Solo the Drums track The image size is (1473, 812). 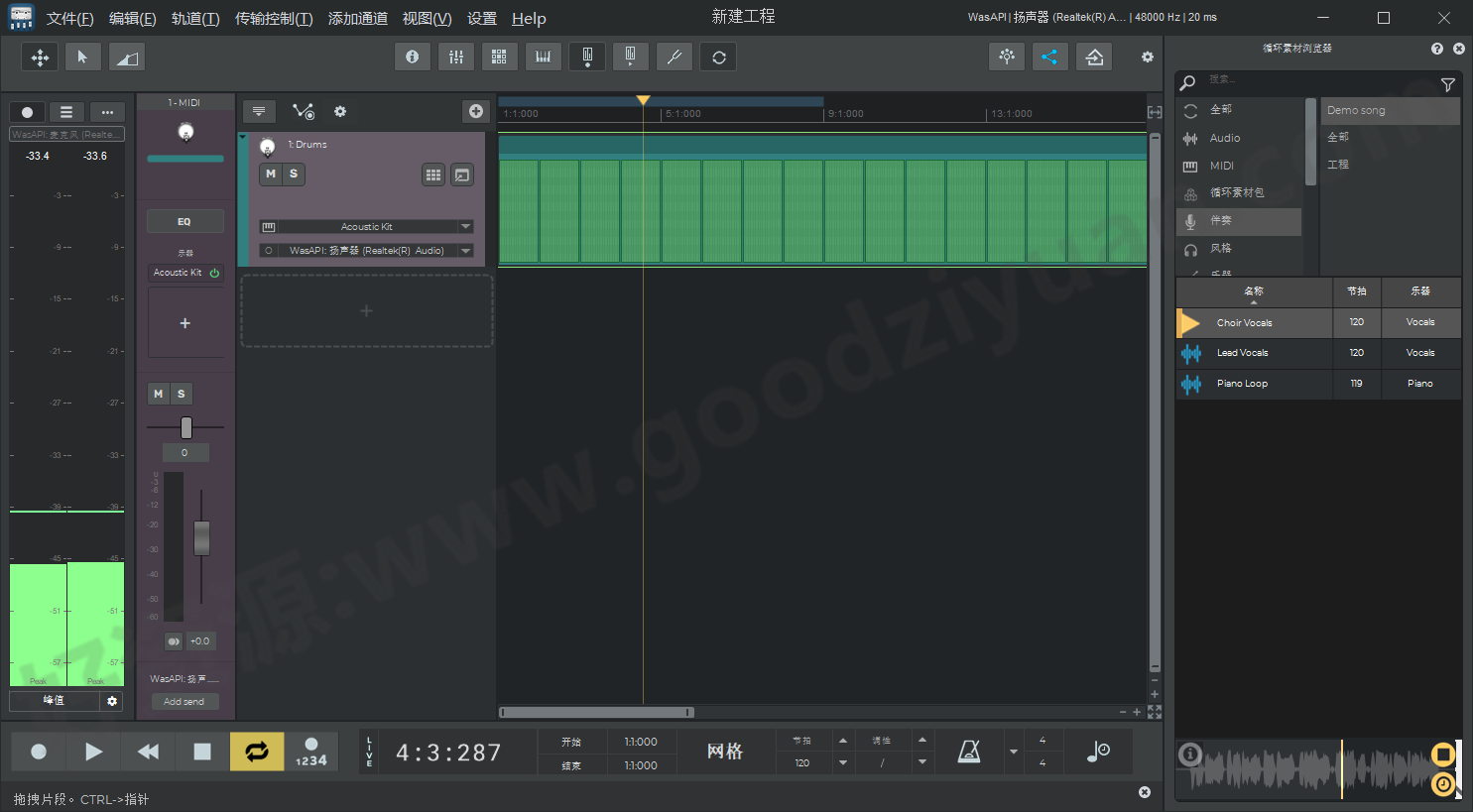[294, 174]
